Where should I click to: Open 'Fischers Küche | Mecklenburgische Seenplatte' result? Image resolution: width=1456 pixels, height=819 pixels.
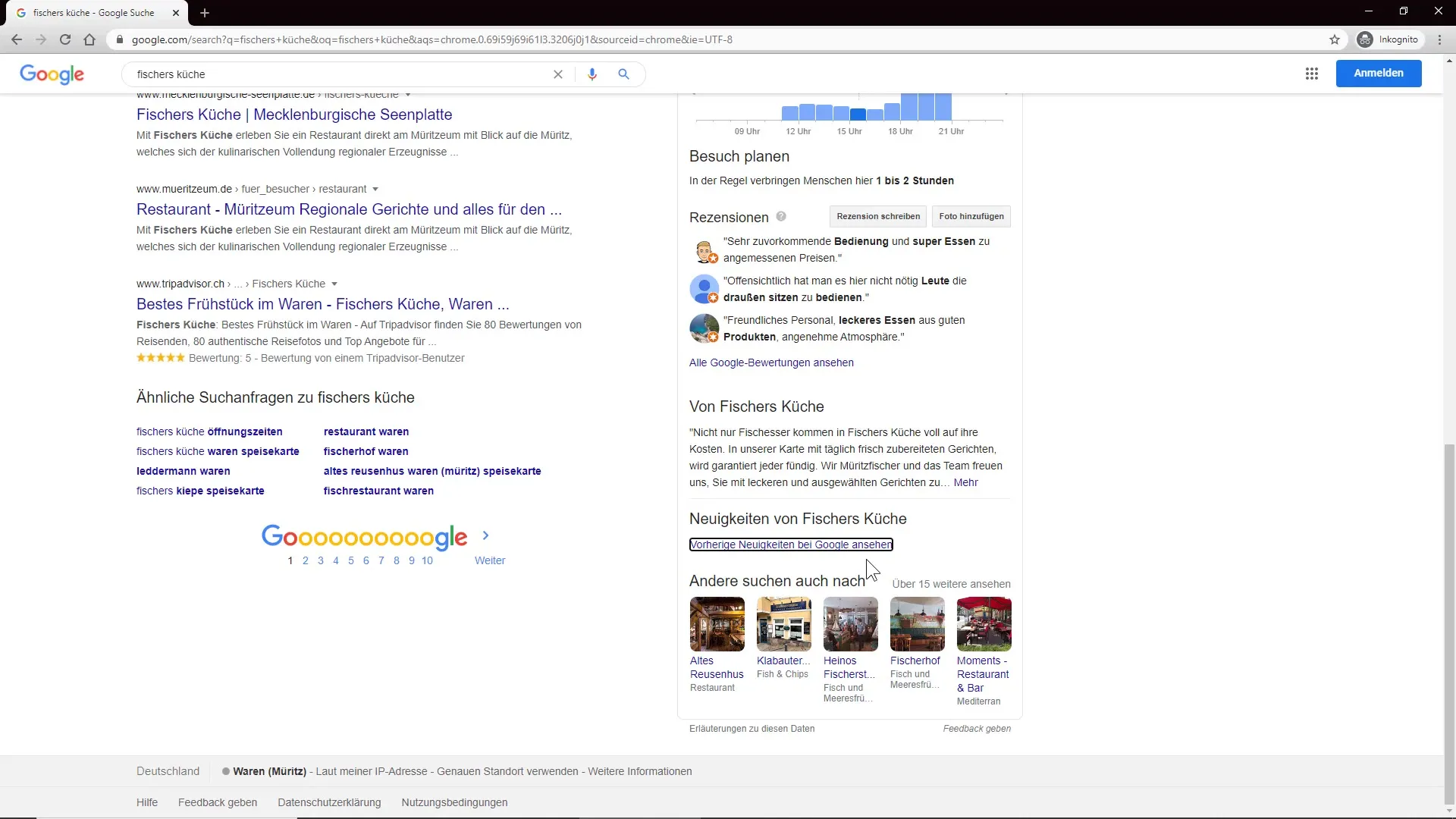point(294,115)
